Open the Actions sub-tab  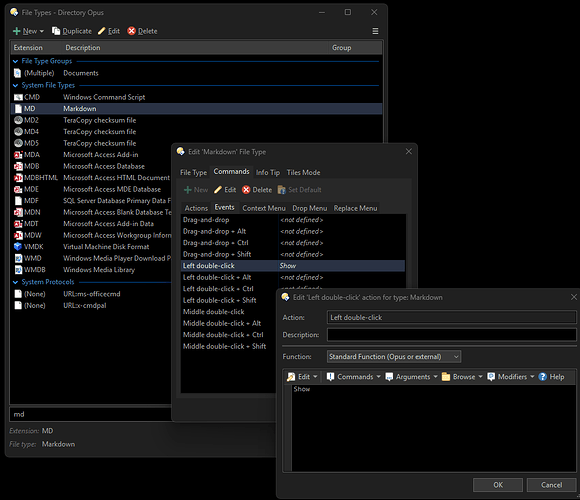tap(196, 208)
